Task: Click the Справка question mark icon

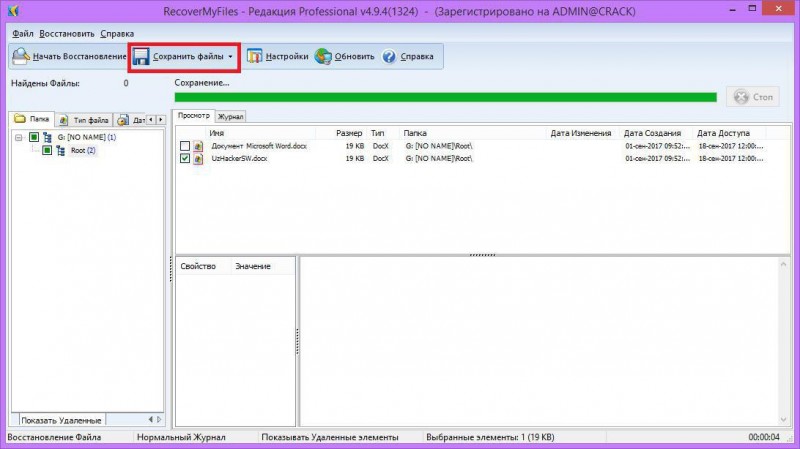Action: tap(389, 56)
